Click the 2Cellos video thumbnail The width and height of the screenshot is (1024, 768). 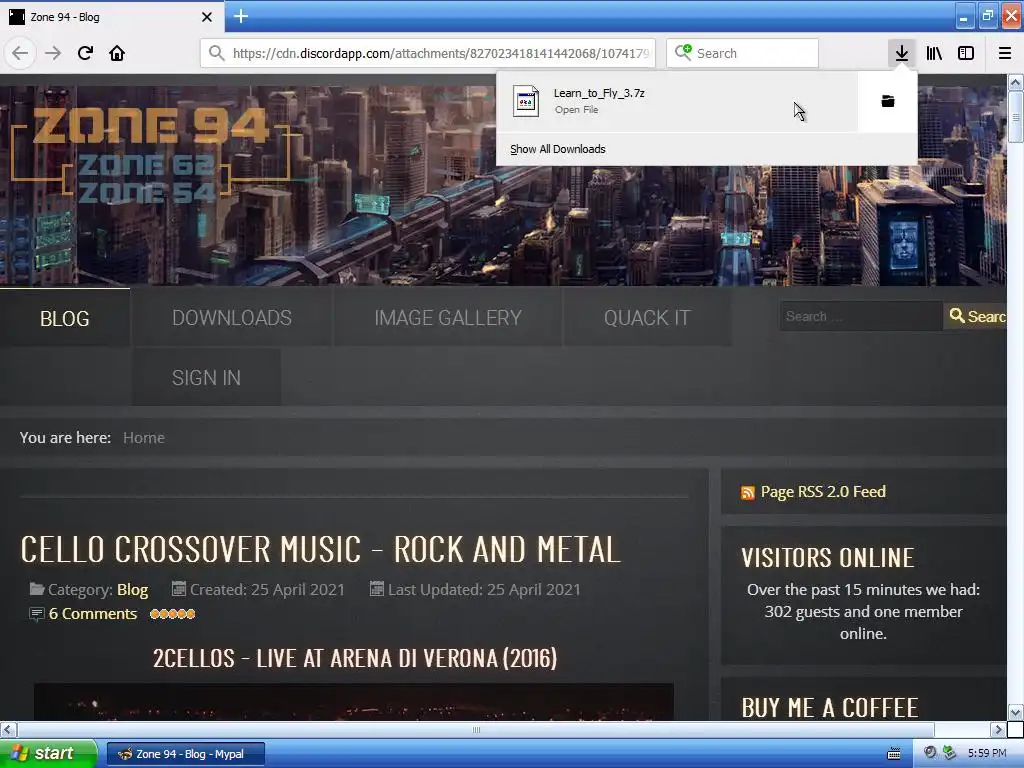(x=353, y=702)
